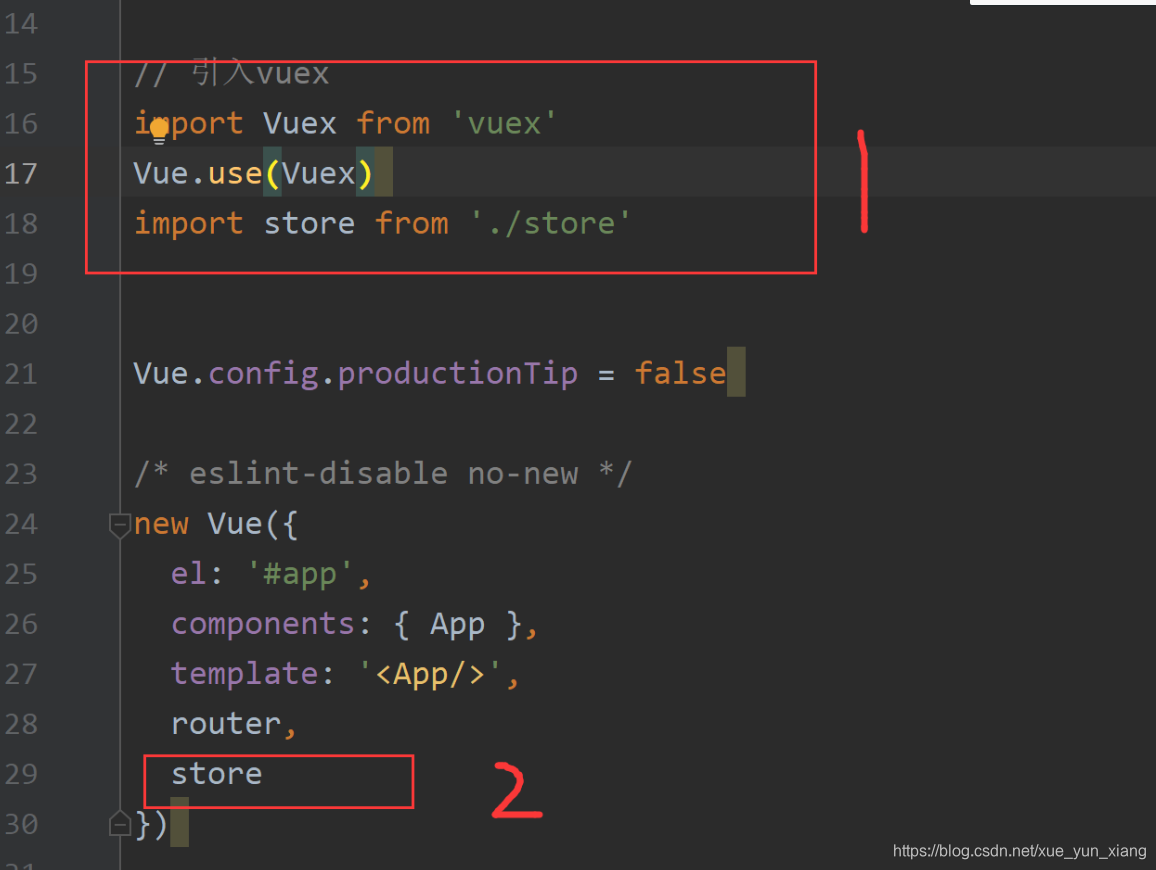Click the 'vuex' string literal

(504, 123)
